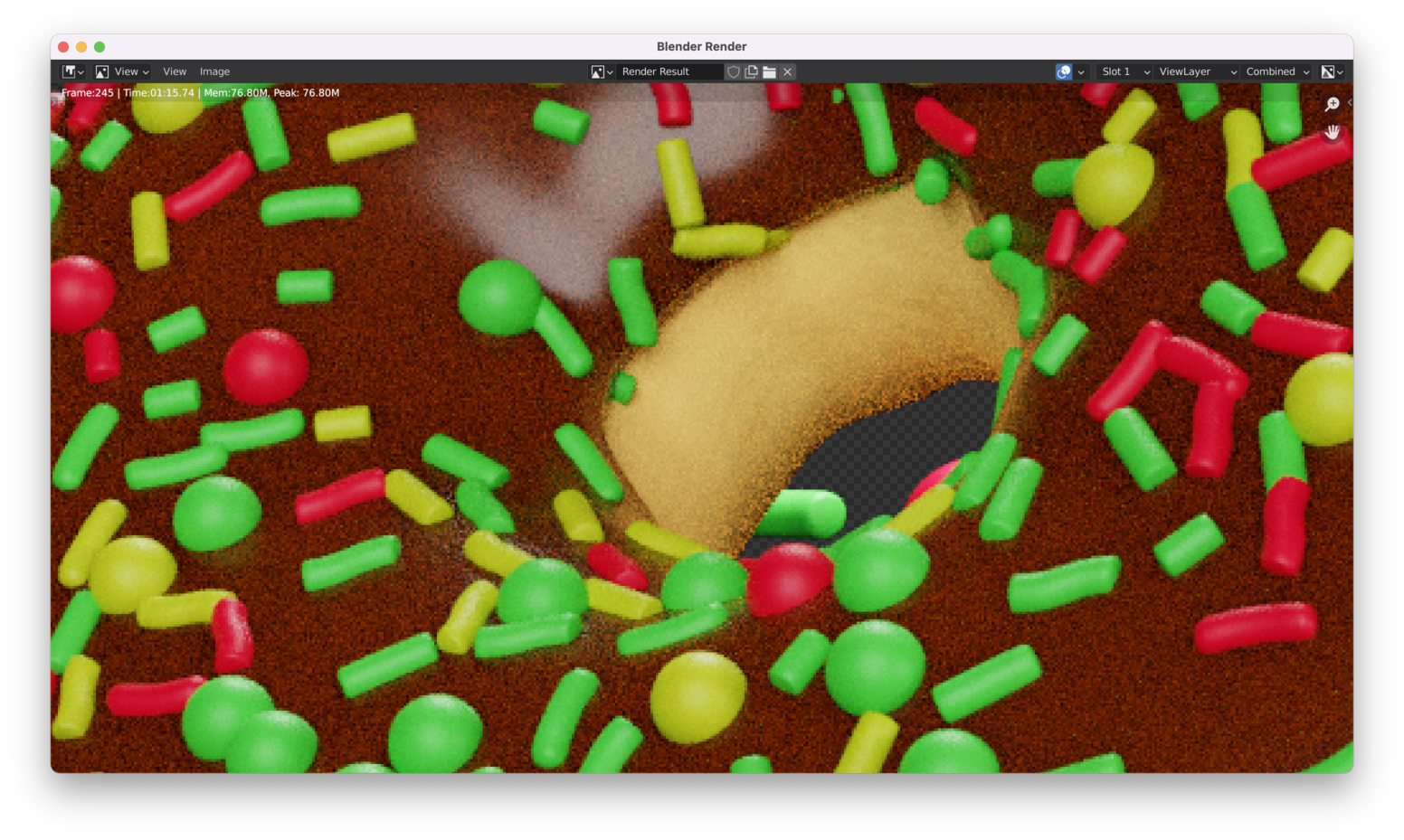Open the View mode dropdown
Screen dimensions: 1404x840
tap(122, 71)
